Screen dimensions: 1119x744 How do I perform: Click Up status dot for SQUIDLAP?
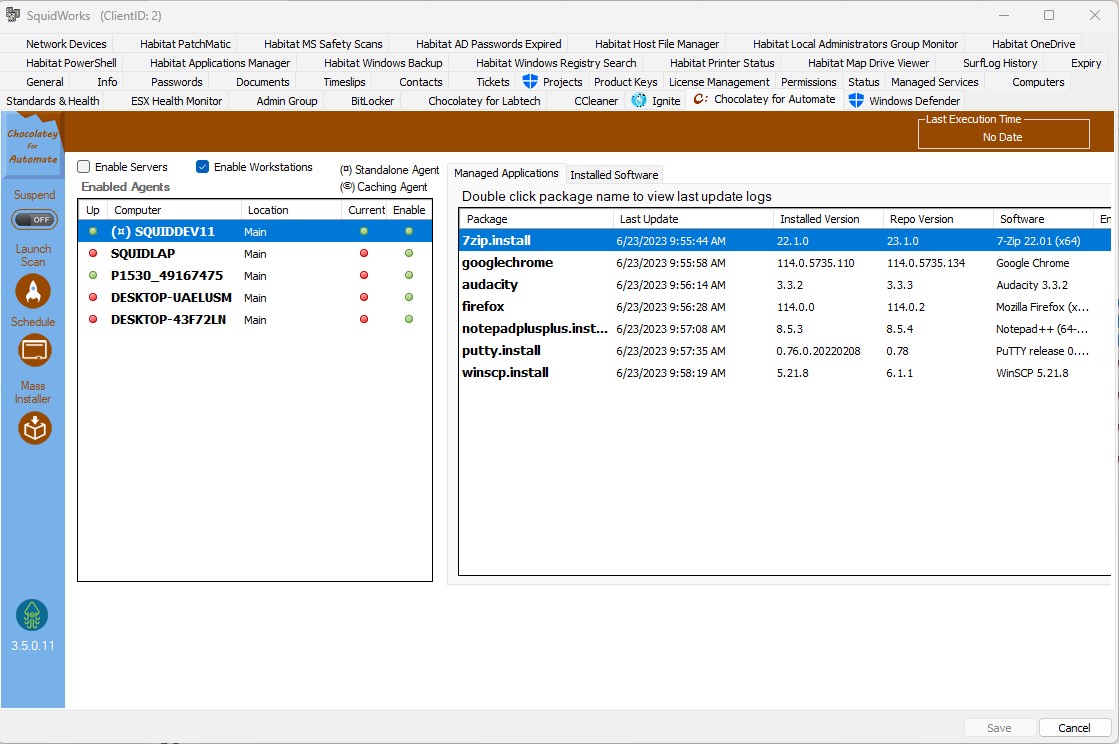93,253
